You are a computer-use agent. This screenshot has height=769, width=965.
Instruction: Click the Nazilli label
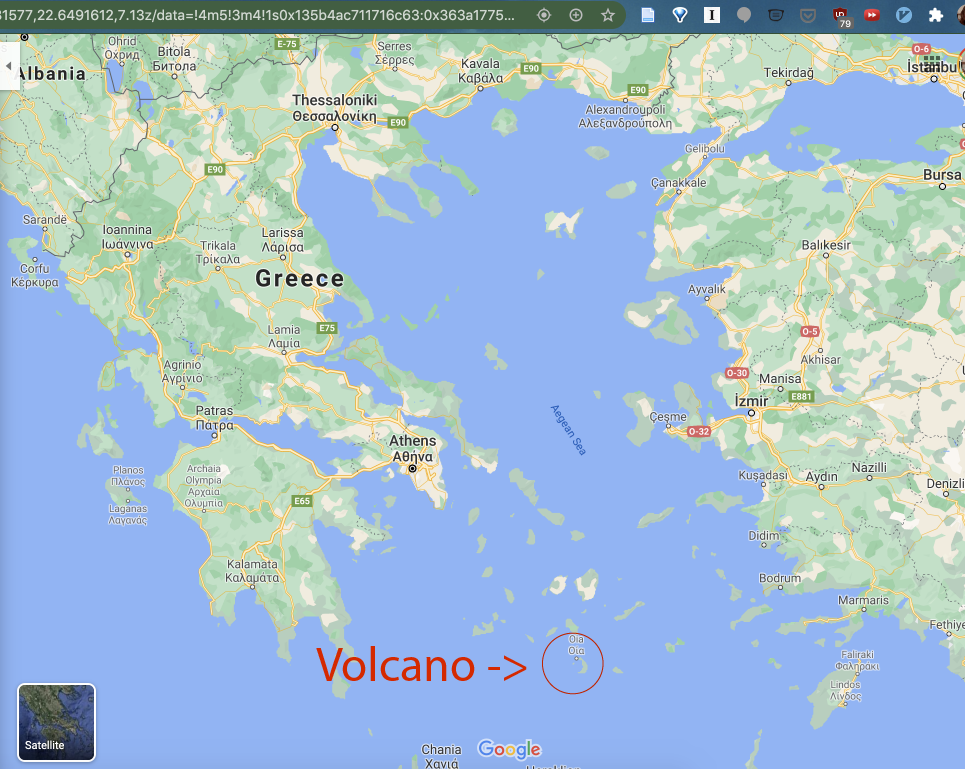click(x=869, y=468)
